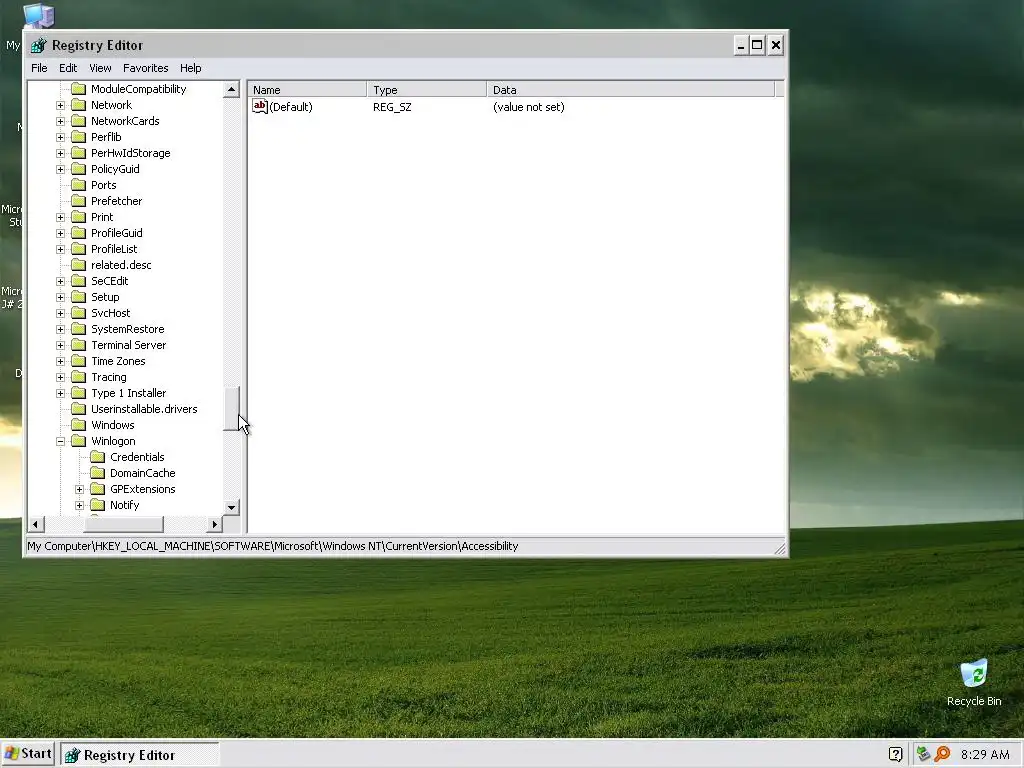Select the (Default) value name
This screenshot has height=768, width=1024.
coord(291,107)
